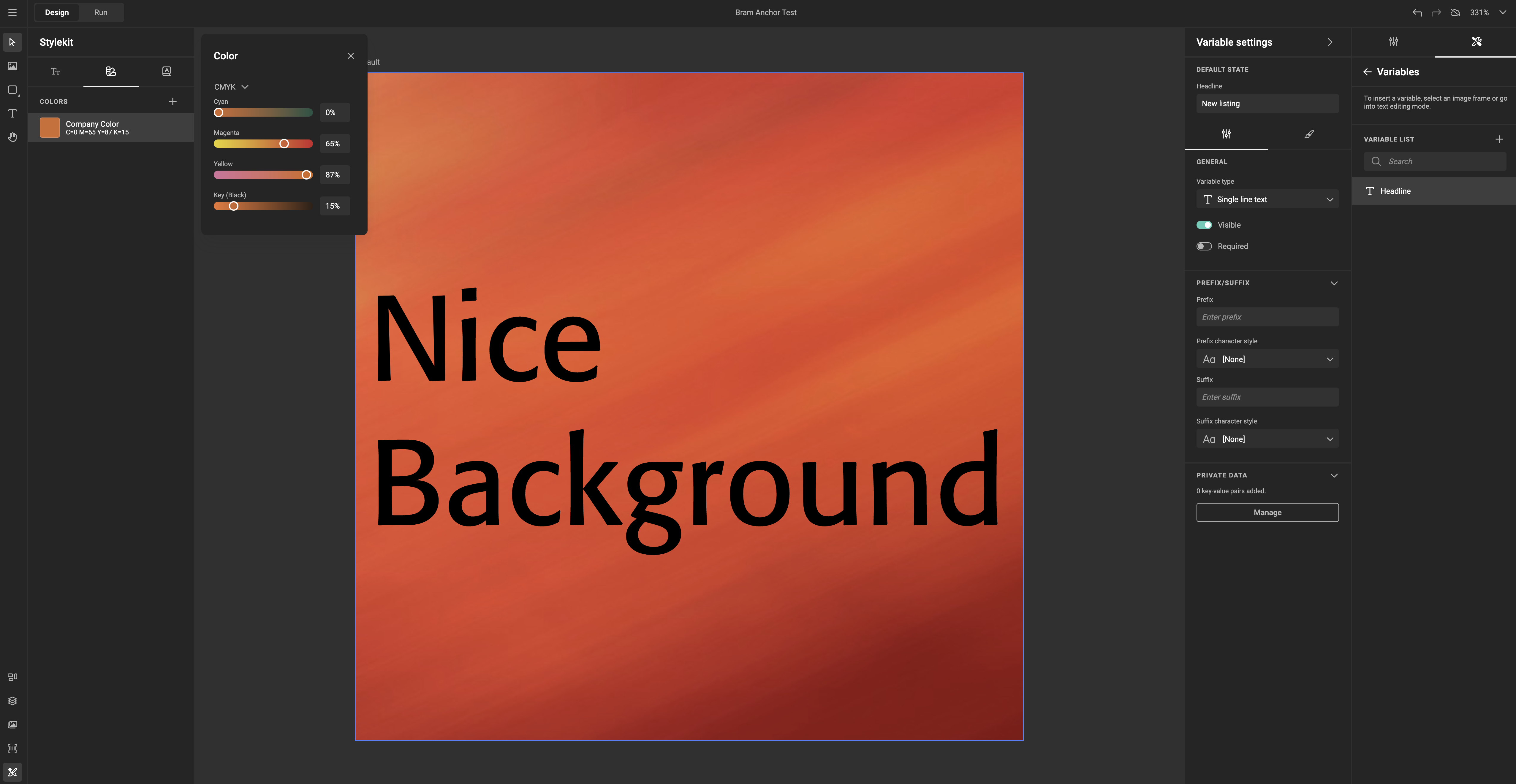
Task: Add a new color to Stylekit
Action: [x=173, y=102]
